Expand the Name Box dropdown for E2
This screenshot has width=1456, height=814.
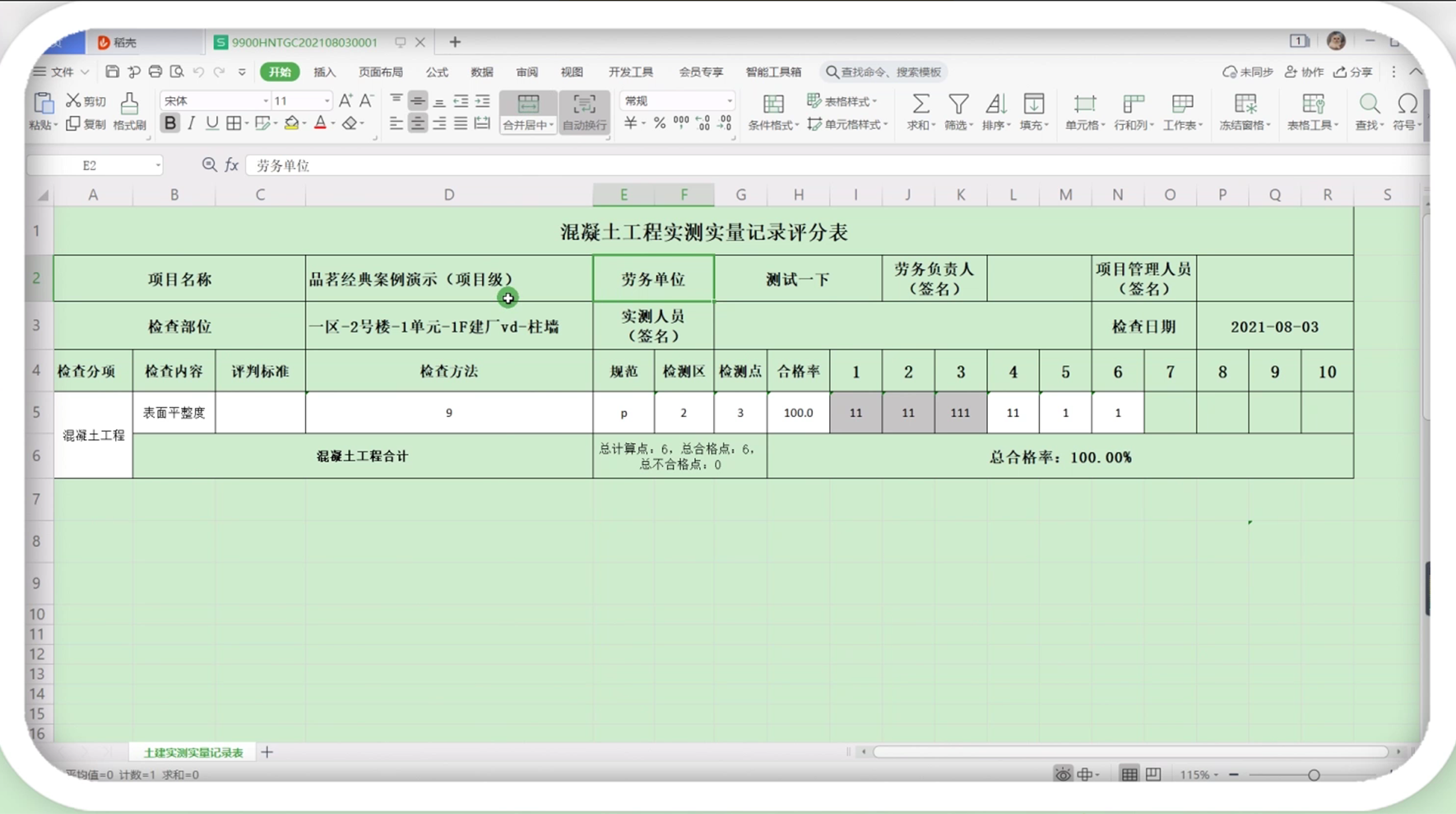[x=158, y=165]
